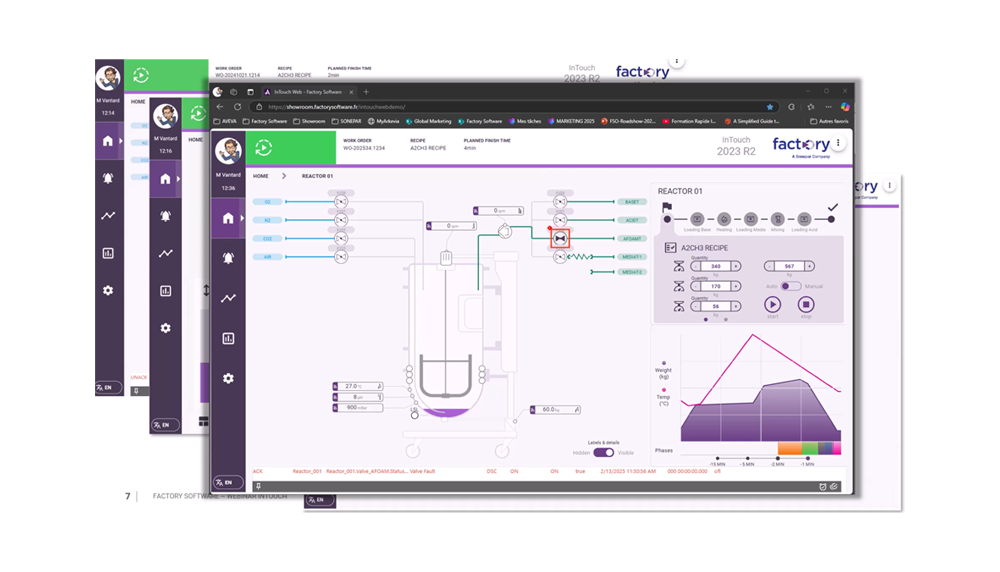Increase the 340 kg quantity
This screenshot has height=572, width=1000.
pyautogui.click(x=736, y=267)
